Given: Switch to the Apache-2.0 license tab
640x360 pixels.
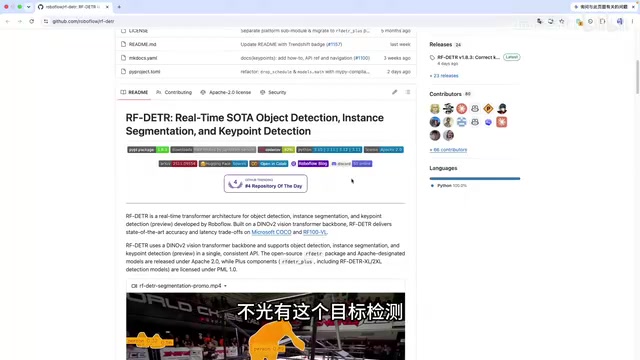Looking at the screenshot, I should [x=226, y=92].
